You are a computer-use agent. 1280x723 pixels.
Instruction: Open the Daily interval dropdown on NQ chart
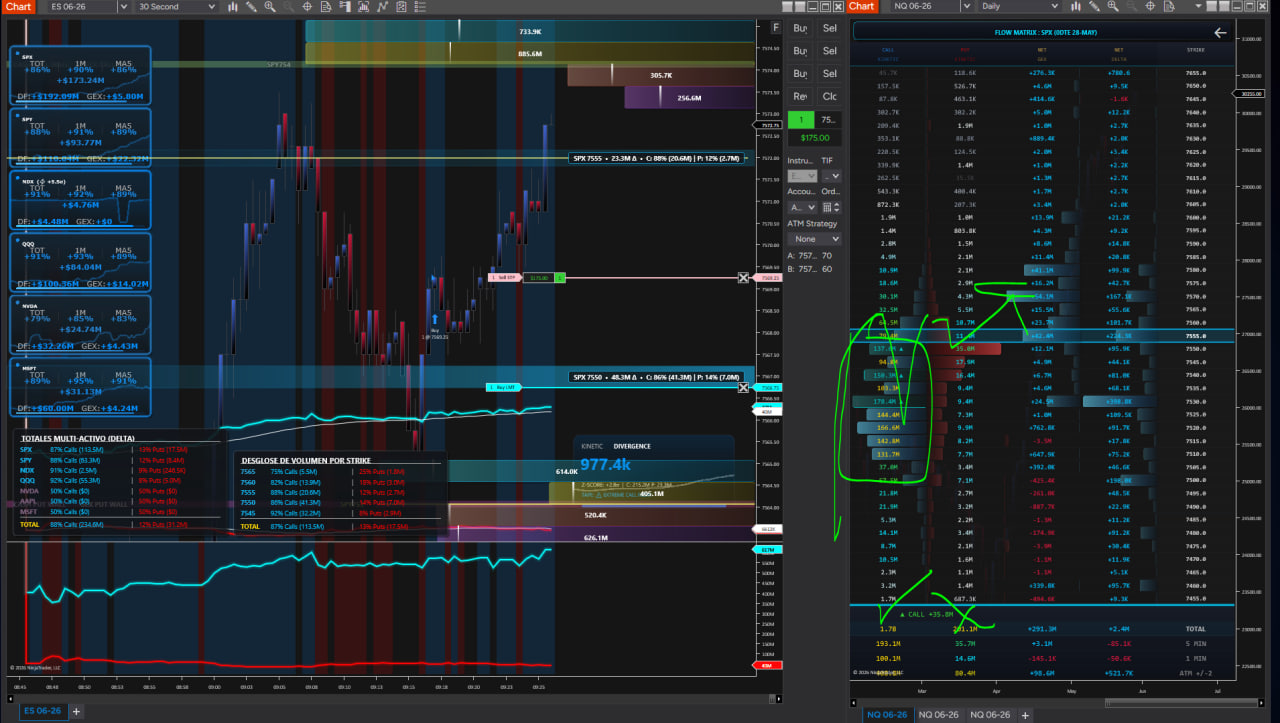coord(1054,7)
